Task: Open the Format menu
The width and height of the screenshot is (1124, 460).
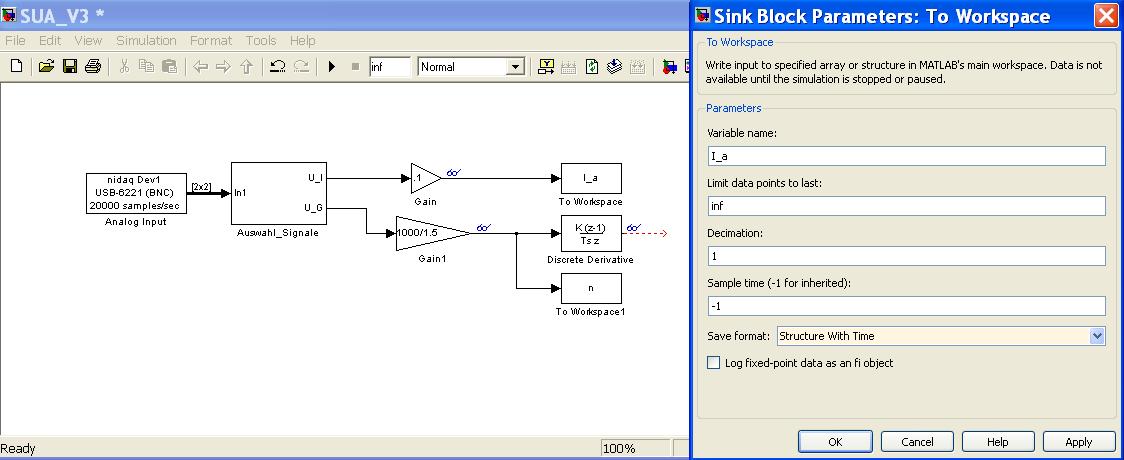Action: point(210,41)
